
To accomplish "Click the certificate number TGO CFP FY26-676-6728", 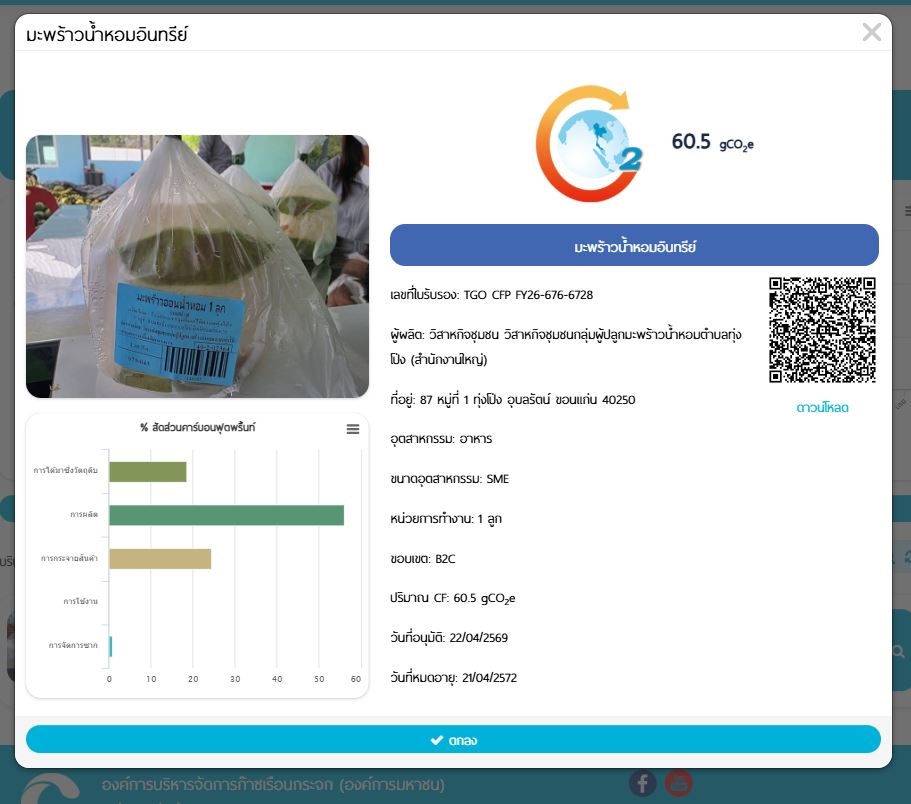I will [x=528, y=295].
